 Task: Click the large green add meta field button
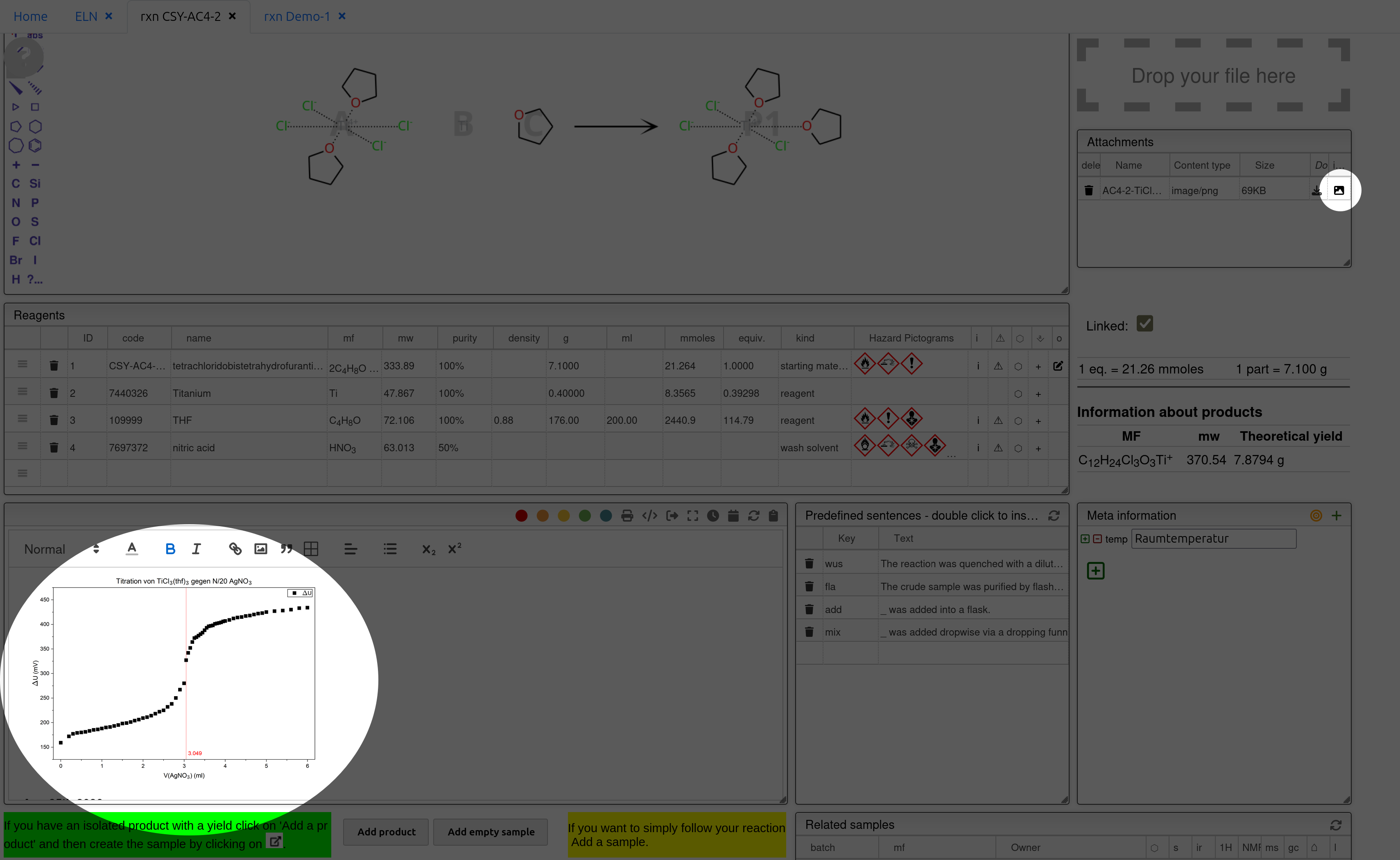click(1095, 570)
